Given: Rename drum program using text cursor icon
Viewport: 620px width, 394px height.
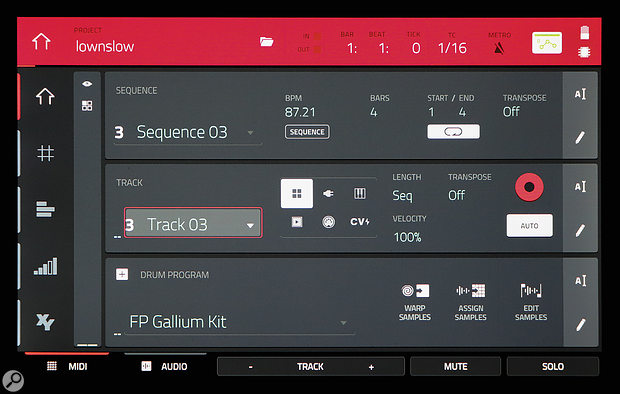Looking at the screenshot, I should [x=580, y=280].
